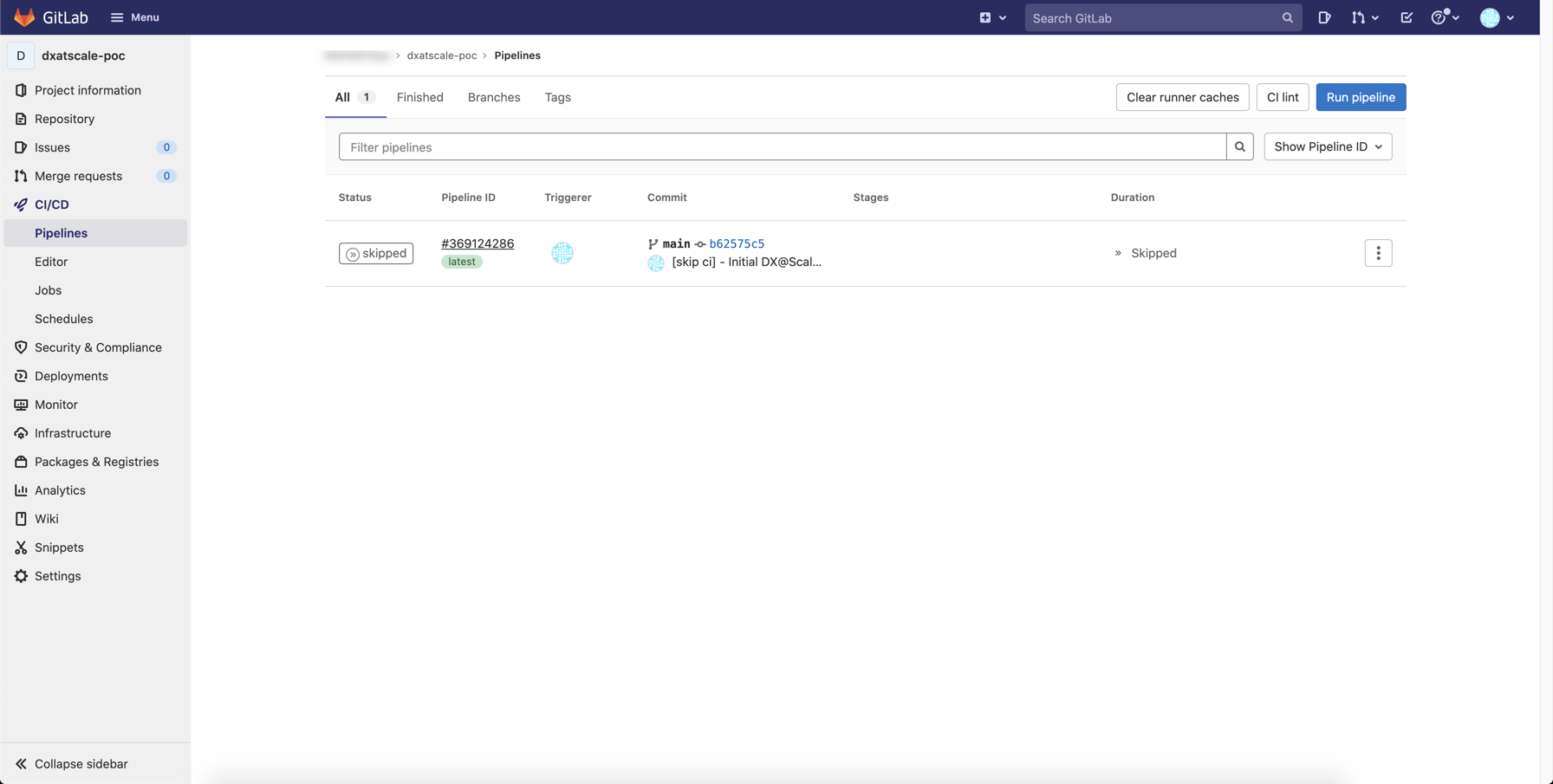Open the Help dropdown
Screen dimensions: 1553x784
coord(1445,17)
